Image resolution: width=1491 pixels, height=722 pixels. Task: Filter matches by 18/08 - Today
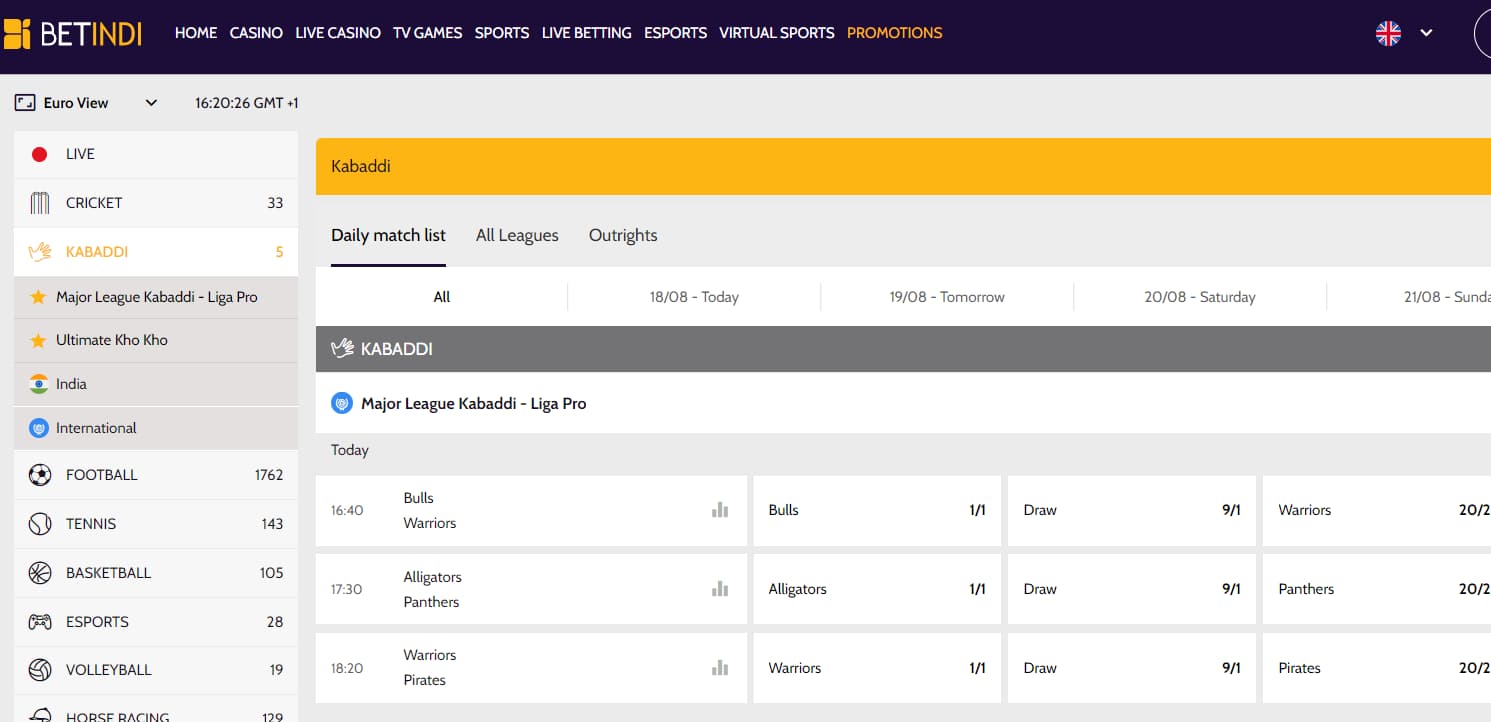pyautogui.click(x=694, y=297)
